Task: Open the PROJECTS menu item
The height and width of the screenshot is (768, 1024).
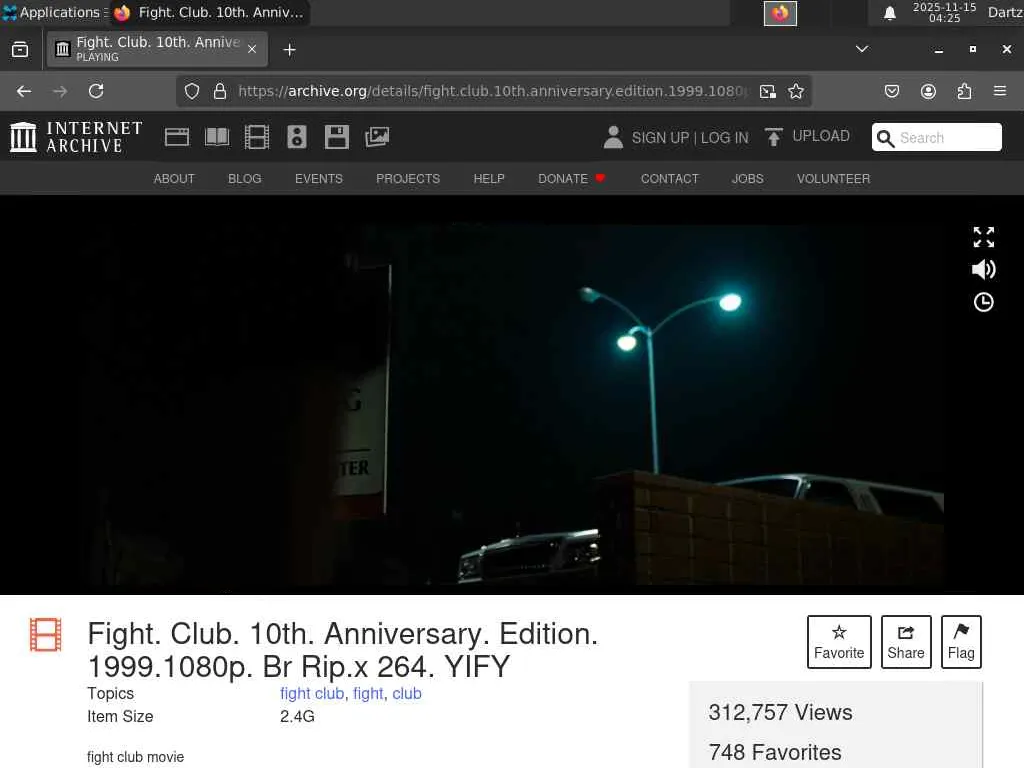Action: point(408,179)
